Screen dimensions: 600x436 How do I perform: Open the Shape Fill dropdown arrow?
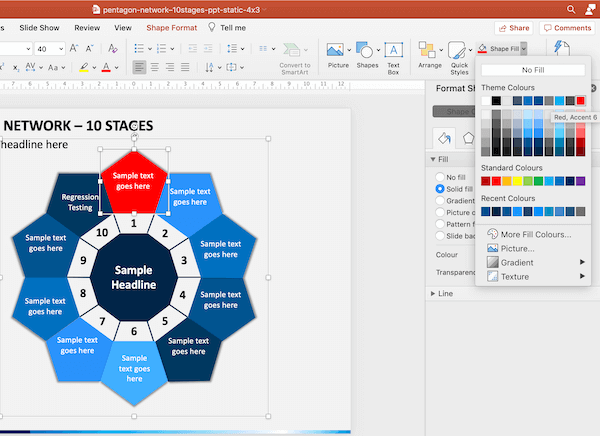(x=524, y=49)
